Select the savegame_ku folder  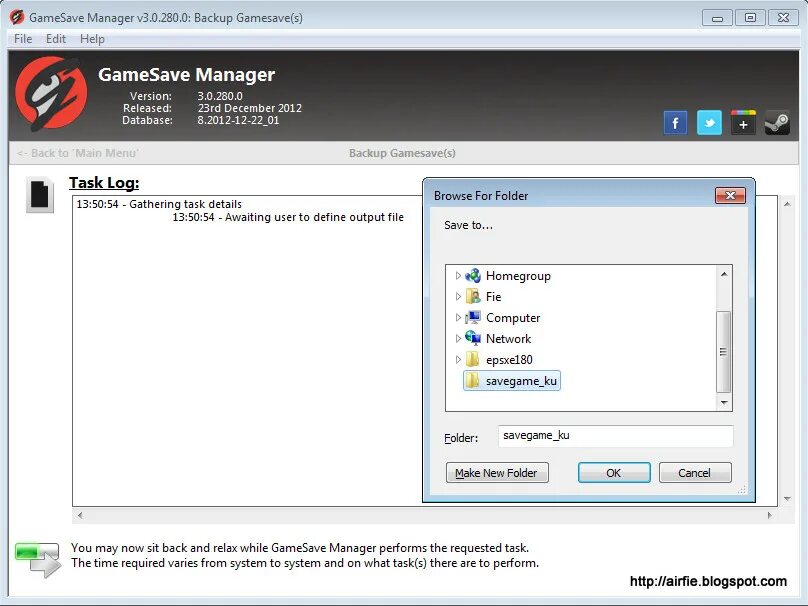(x=520, y=380)
